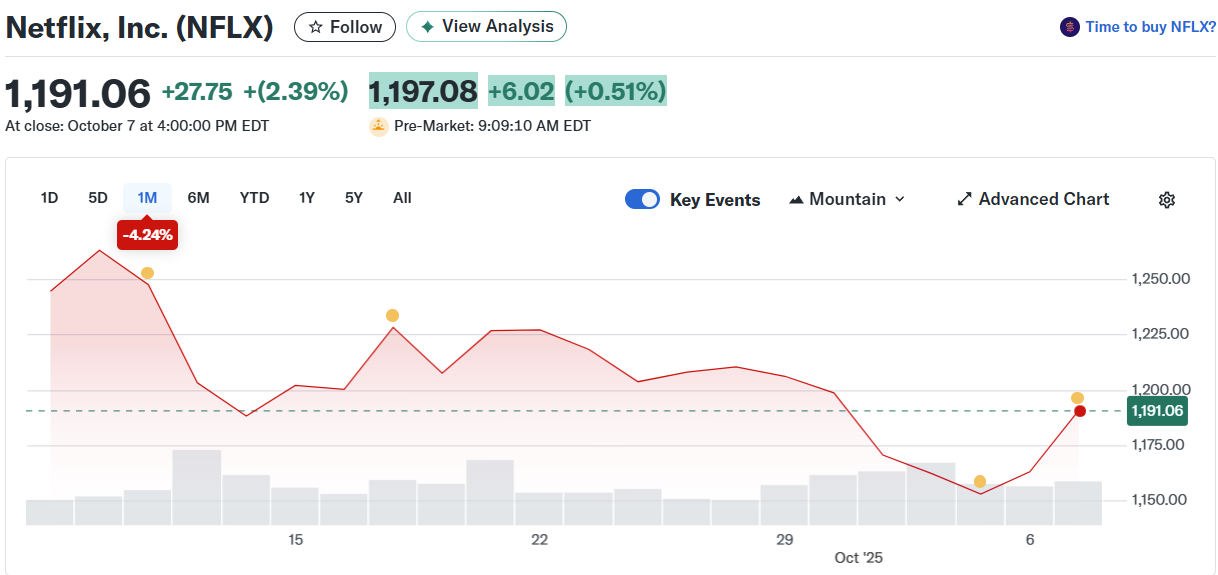Click the Follow star button
Image resolution: width=1218 pixels, height=575 pixels.
point(345,27)
